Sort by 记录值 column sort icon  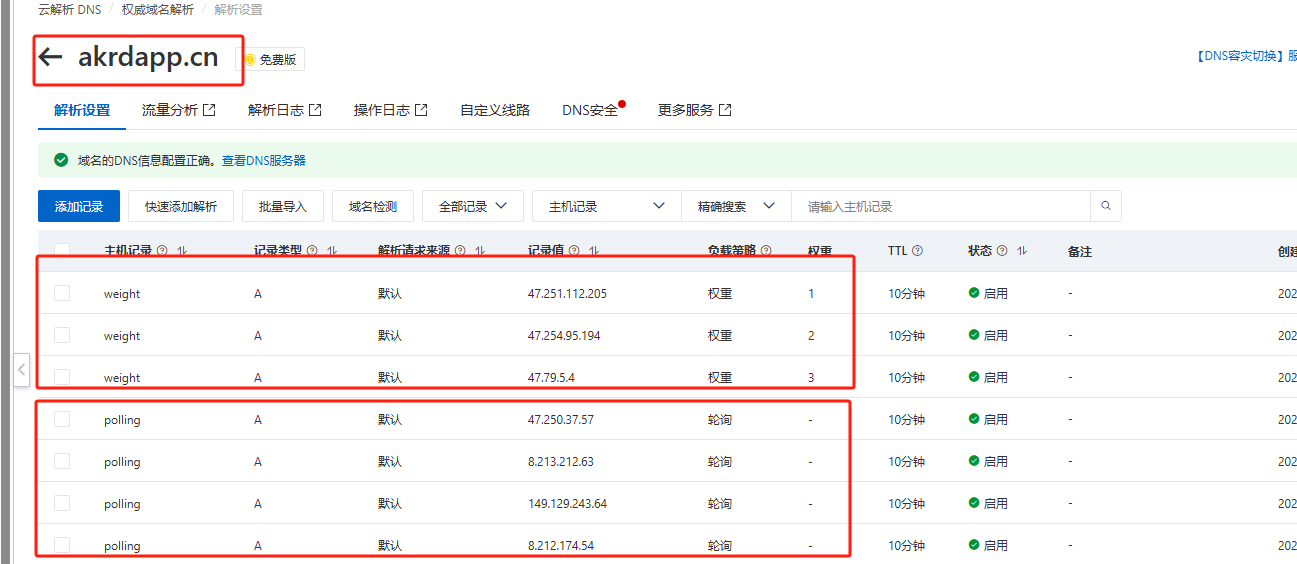click(x=594, y=251)
